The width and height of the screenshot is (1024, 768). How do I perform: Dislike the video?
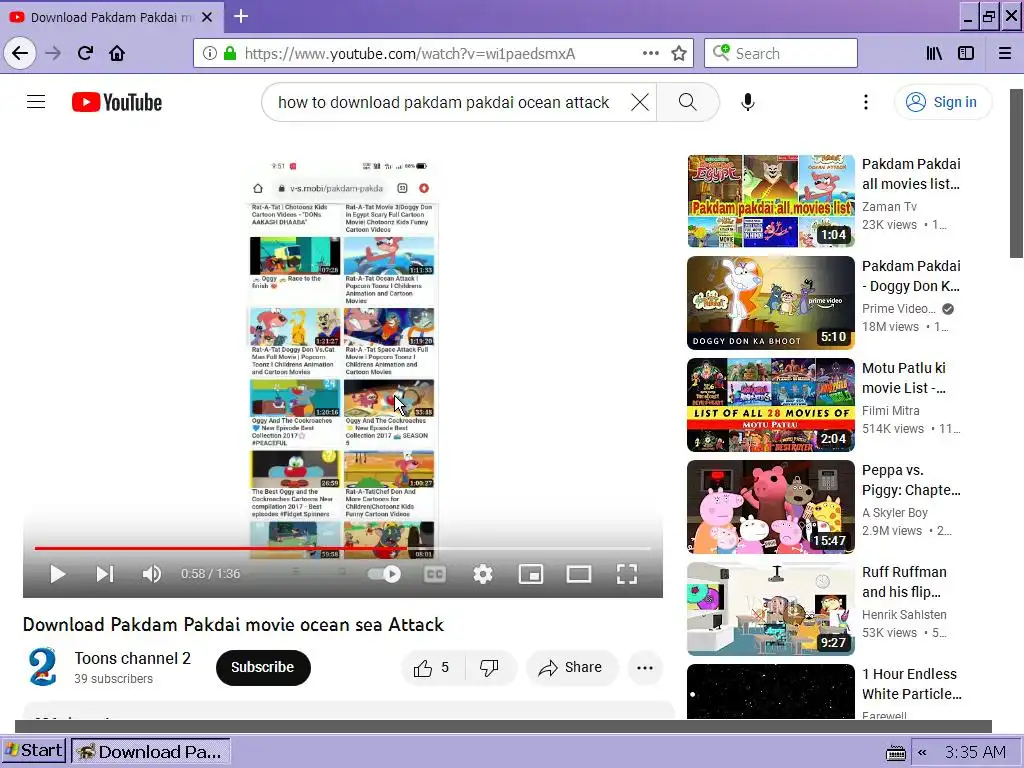coord(490,667)
